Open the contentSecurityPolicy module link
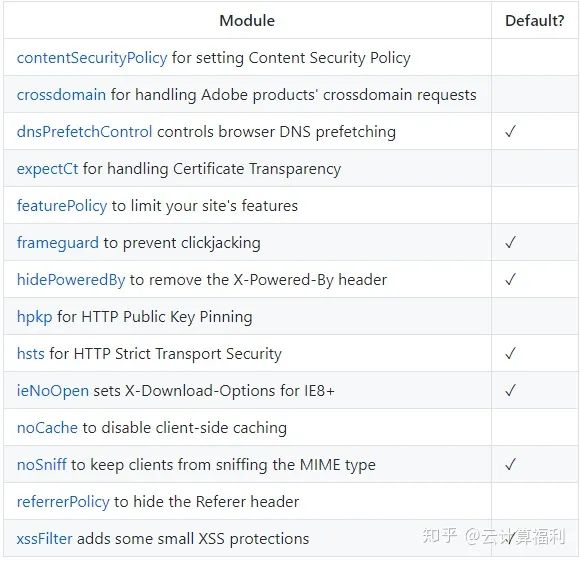 click(92, 58)
